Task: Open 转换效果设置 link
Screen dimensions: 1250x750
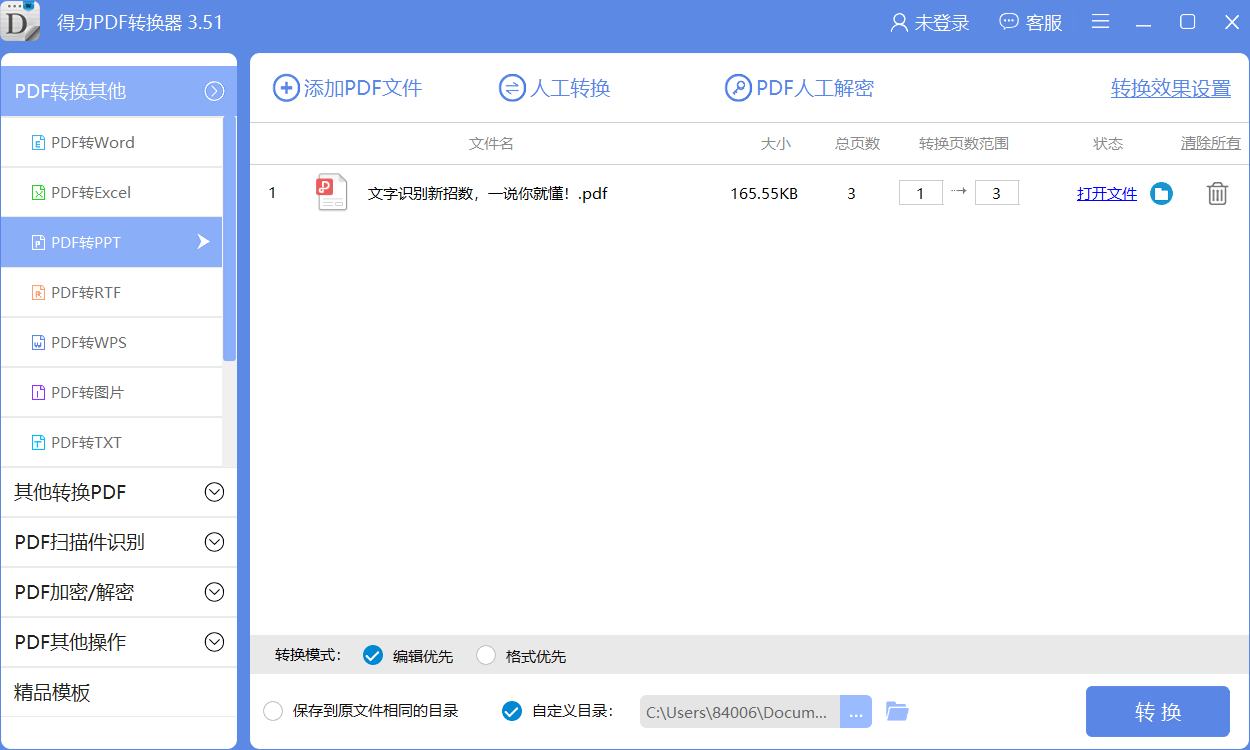Action: tap(1171, 89)
